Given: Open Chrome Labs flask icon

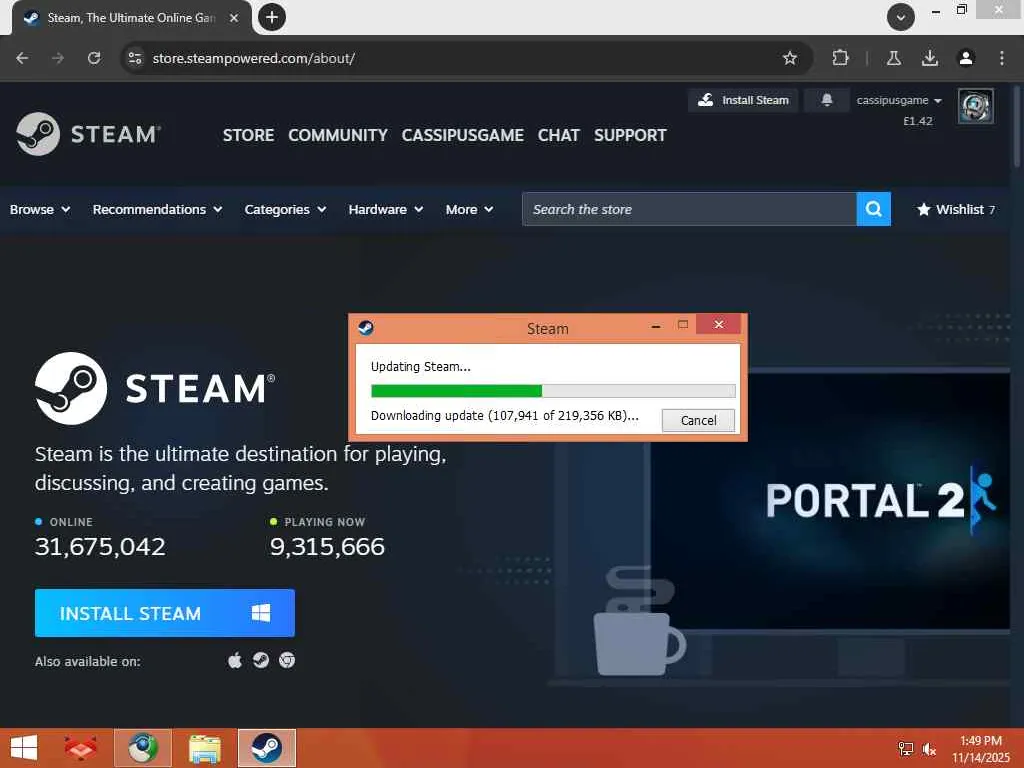Looking at the screenshot, I should (x=894, y=58).
